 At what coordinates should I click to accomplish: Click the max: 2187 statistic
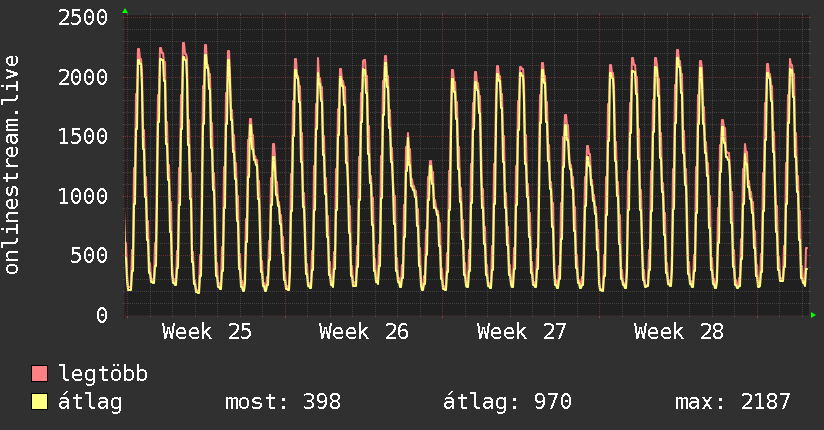point(733,402)
